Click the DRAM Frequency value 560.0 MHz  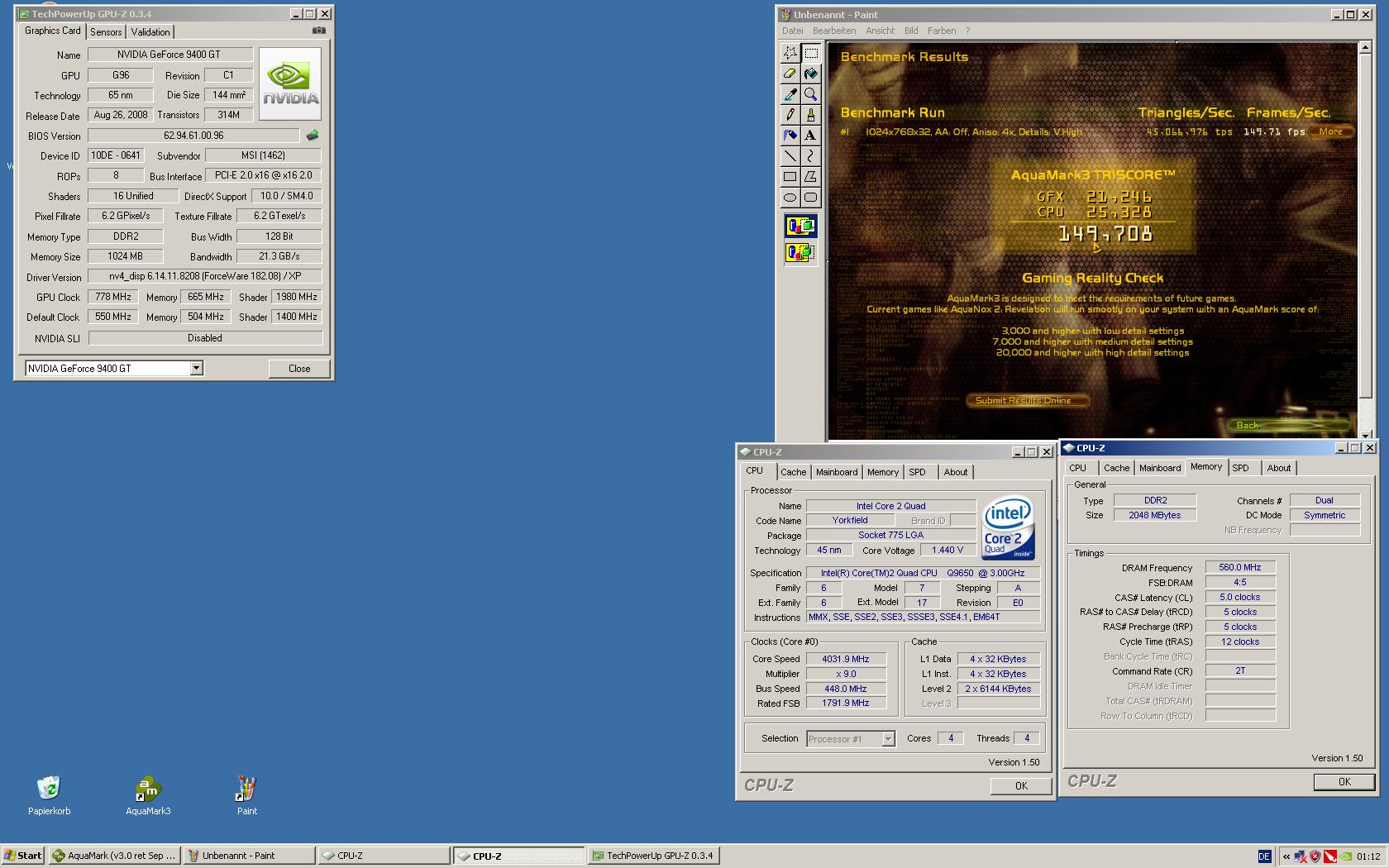point(1240,567)
